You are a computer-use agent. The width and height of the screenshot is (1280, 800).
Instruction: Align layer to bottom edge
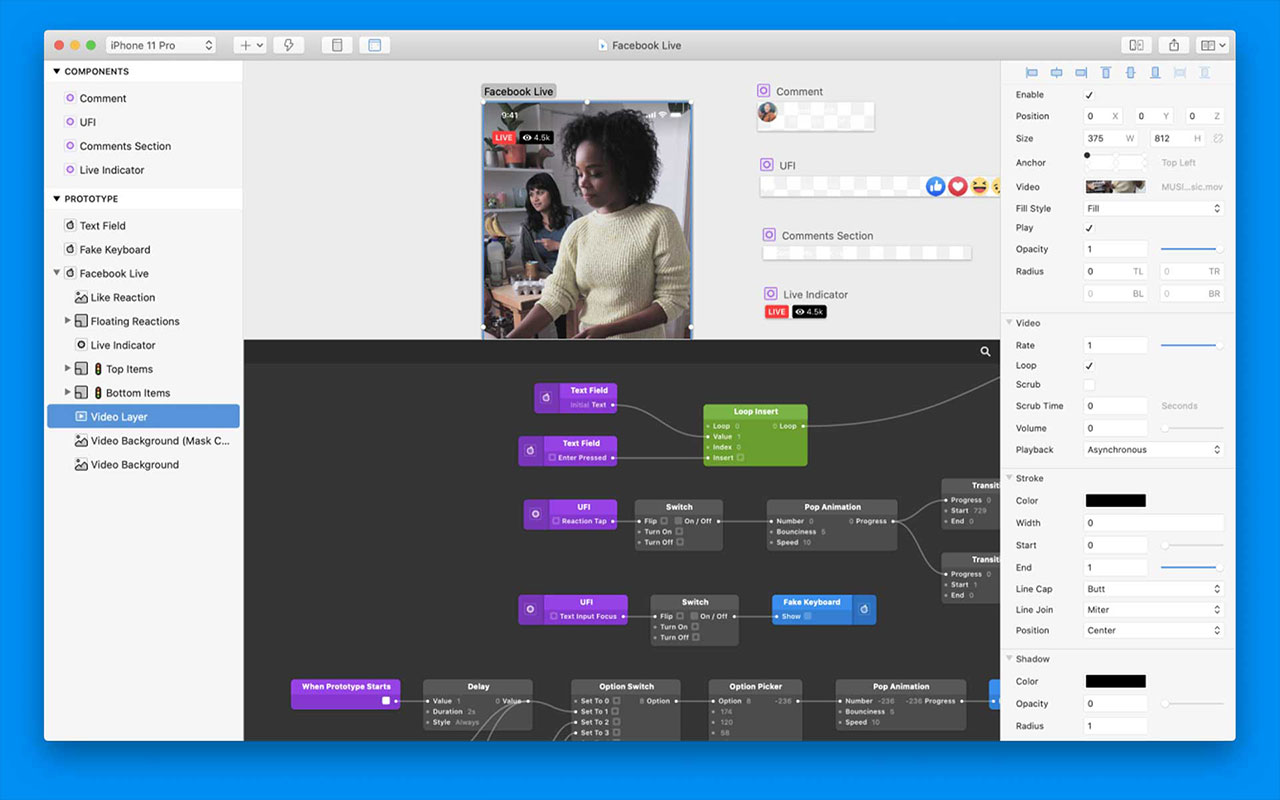[x=1153, y=72]
